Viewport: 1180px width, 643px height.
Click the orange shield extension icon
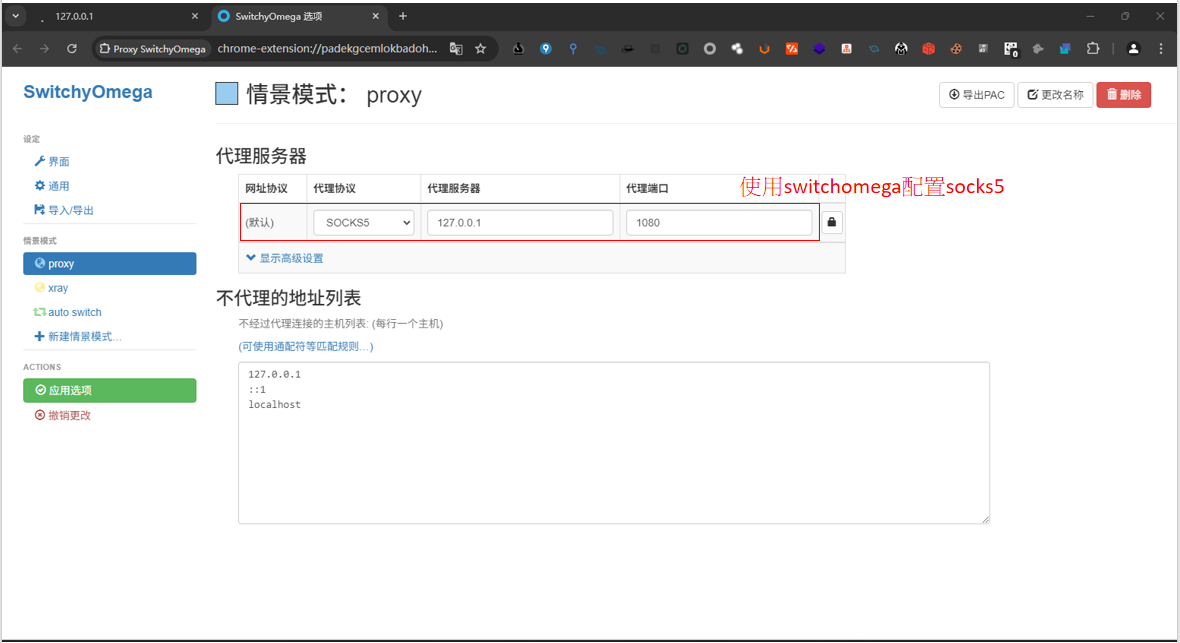coord(765,48)
